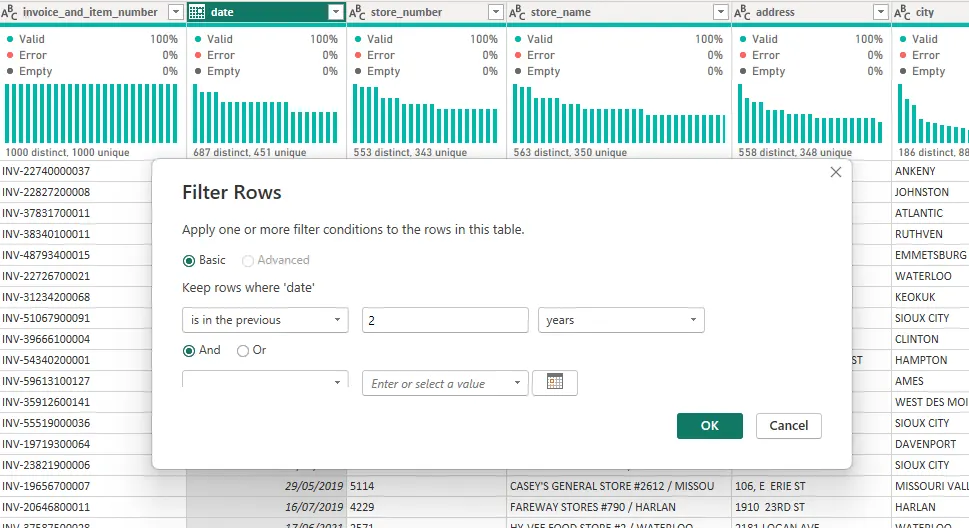The height and width of the screenshot is (528, 969).
Task: Open the calendar date picker icon
Action: point(555,383)
